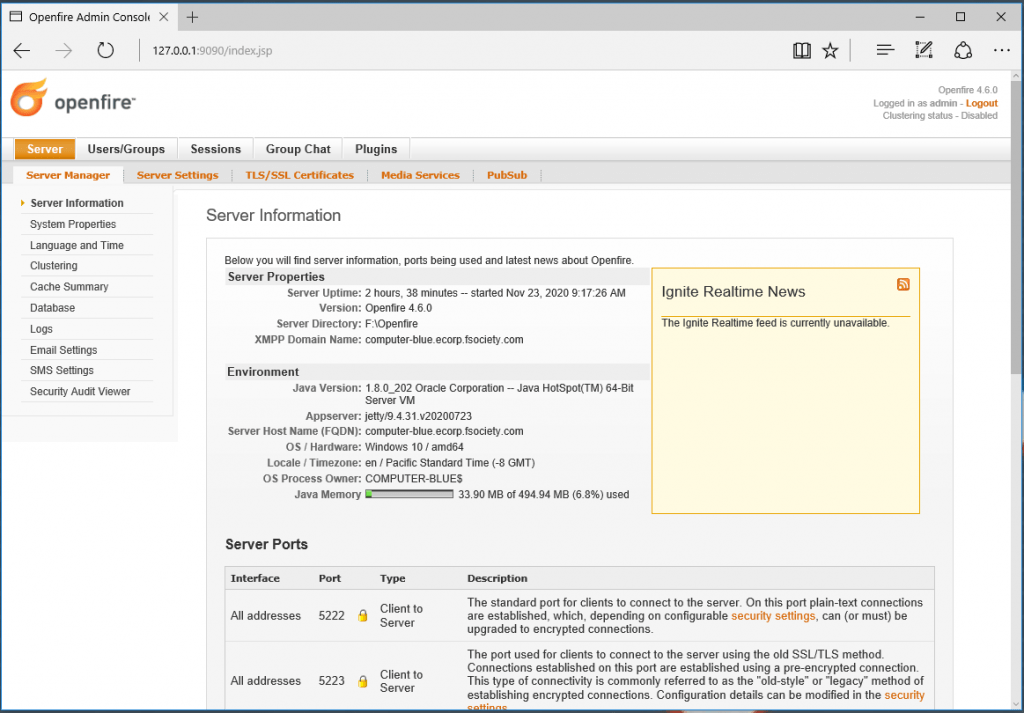Open a new browser tab
The width and height of the screenshot is (1024, 713).
coord(192,17)
